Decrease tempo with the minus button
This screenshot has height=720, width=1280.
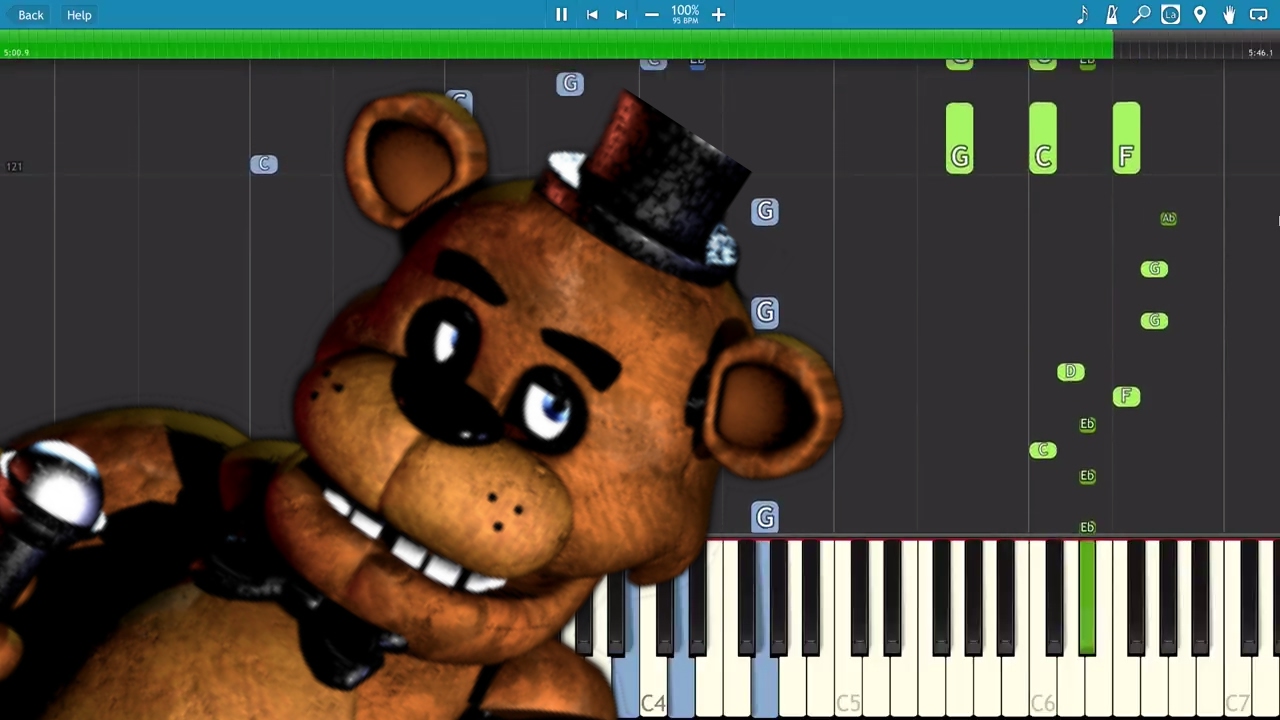click(x=652, y=15)
